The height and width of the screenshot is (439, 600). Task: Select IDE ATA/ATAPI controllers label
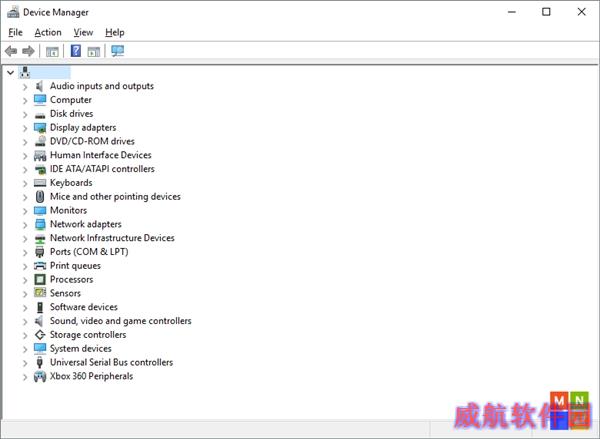click(102, 169)
